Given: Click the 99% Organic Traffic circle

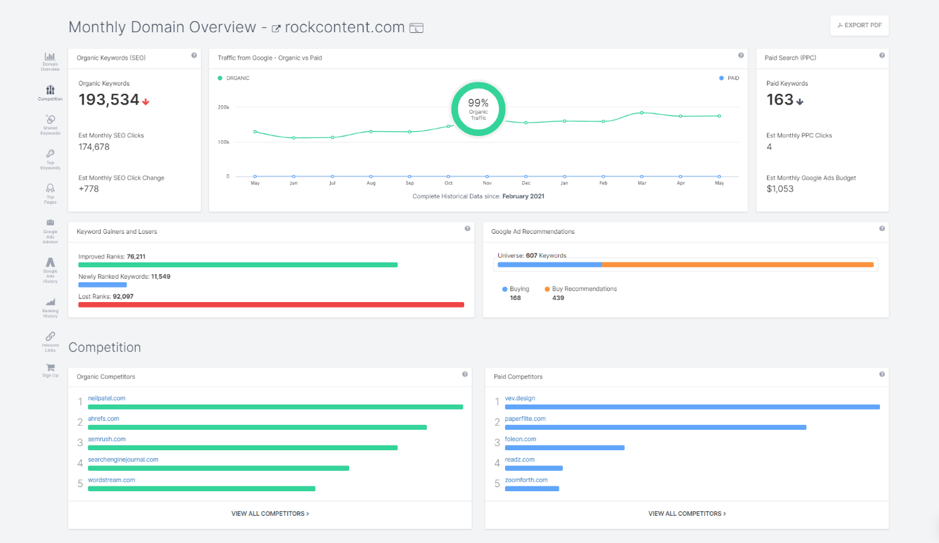Looking at the screenshot, I should (x=478, y=109).
